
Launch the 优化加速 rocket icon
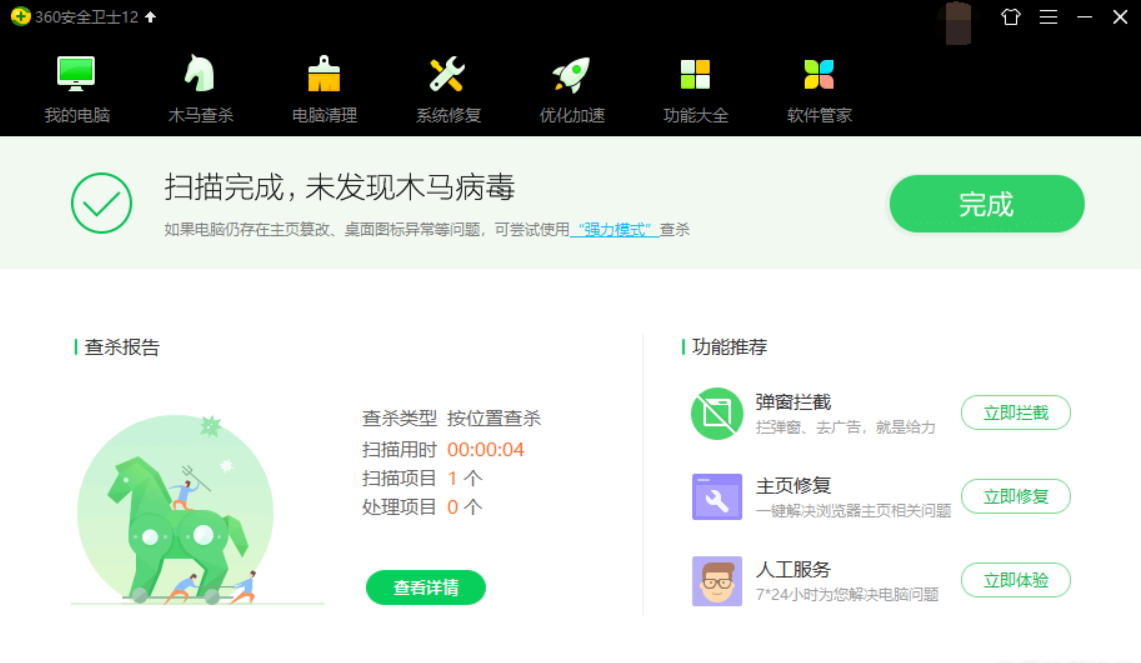pos(571,74)
